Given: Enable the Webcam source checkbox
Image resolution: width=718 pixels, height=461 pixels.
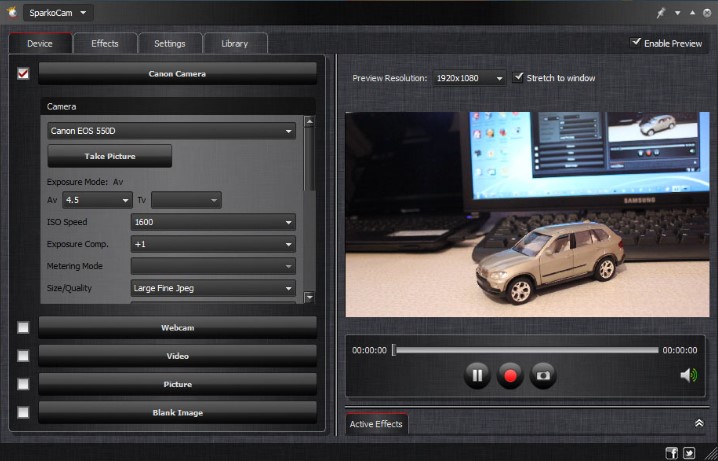Looking at the screenshot, I should 23,327.
